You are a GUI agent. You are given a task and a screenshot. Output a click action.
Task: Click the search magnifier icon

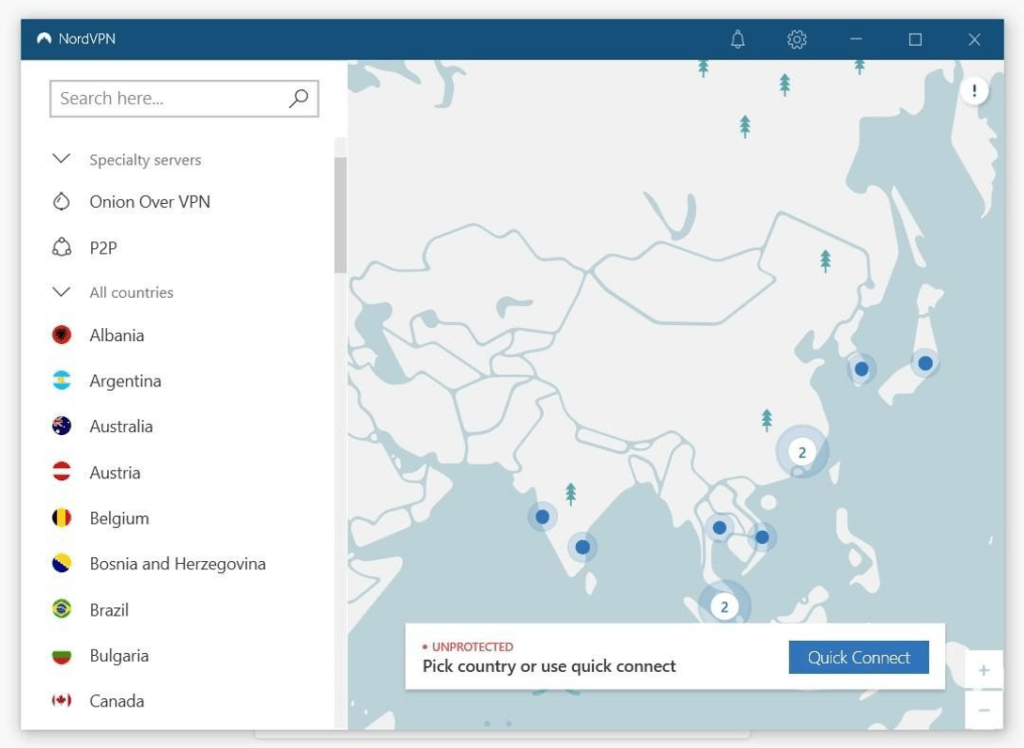(298, 98)
